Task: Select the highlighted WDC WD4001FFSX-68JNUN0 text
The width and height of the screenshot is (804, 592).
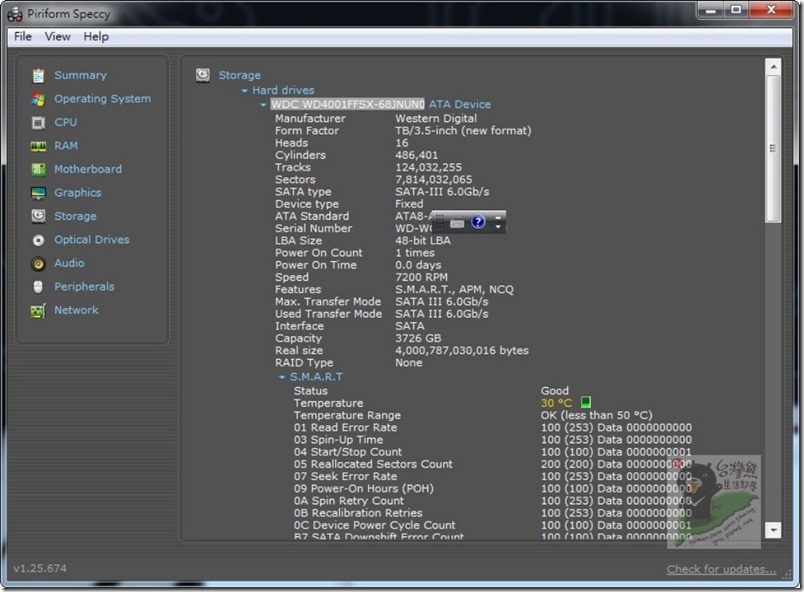Action: [x=348, y=105]
